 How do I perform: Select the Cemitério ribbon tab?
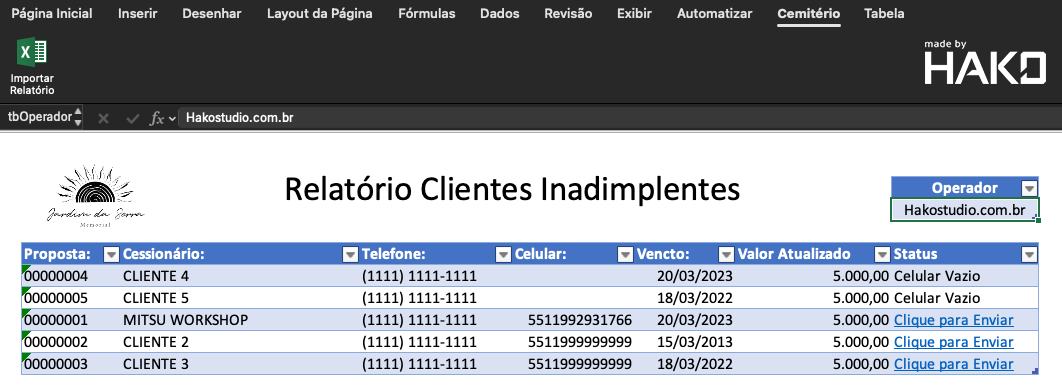coord(809,14)
